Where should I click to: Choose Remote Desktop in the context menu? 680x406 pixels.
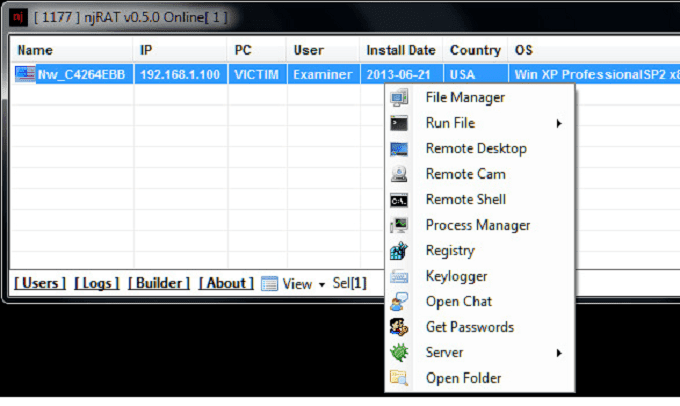(x=480, y=149)
